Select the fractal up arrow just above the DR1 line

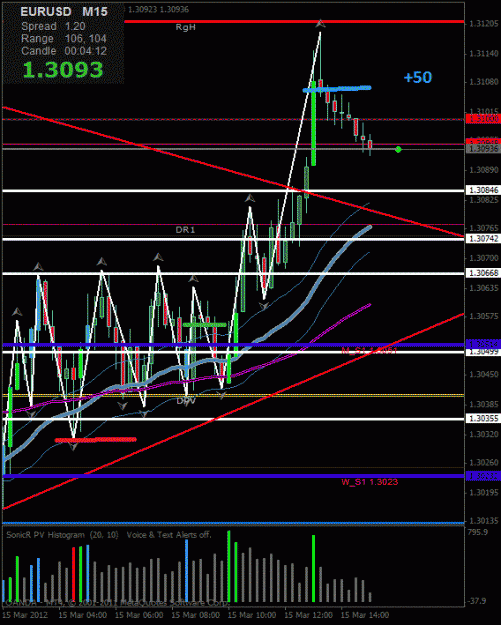(x=250, y=198)
